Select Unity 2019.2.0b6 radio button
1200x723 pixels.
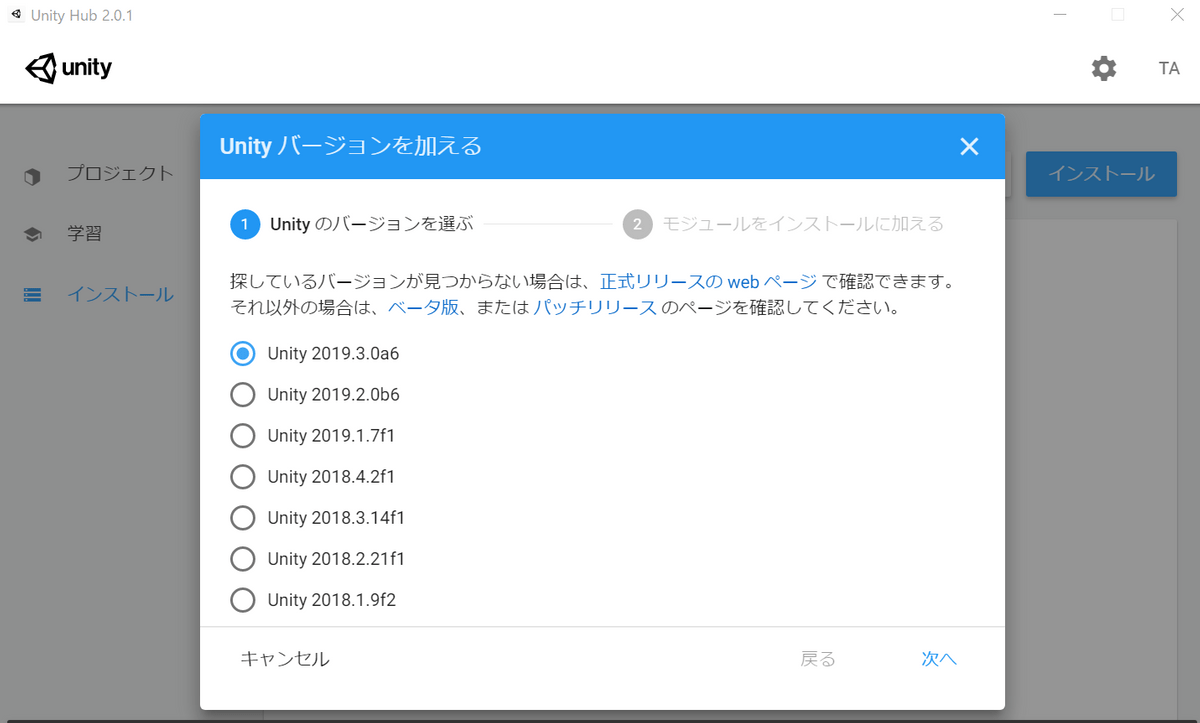coord(243,394)
